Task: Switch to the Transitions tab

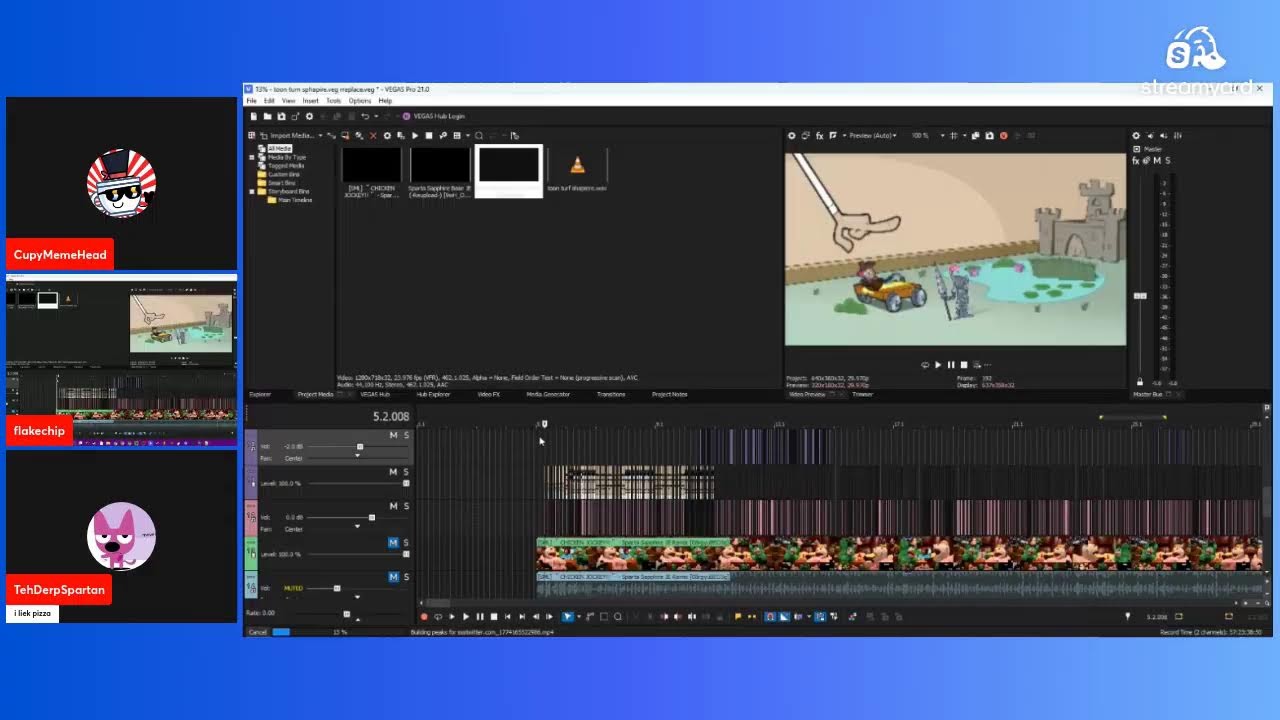Action: pos(611,394)
